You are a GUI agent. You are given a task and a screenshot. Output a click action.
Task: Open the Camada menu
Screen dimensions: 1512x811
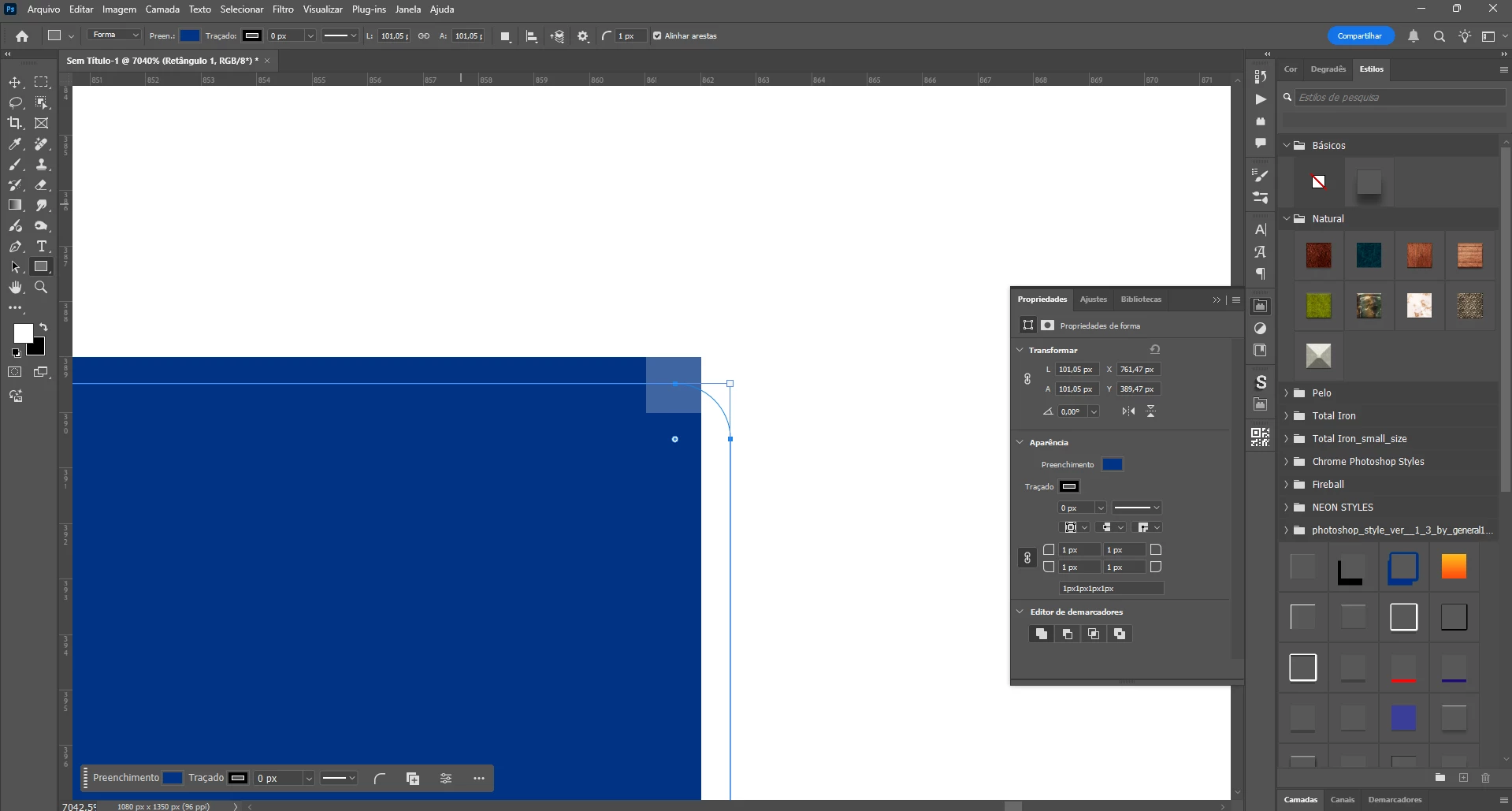[x=162, y=9]
